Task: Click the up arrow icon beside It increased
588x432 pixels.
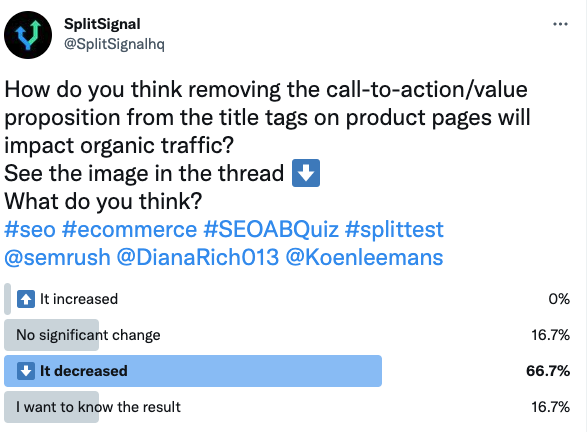Action: [26, 299]
